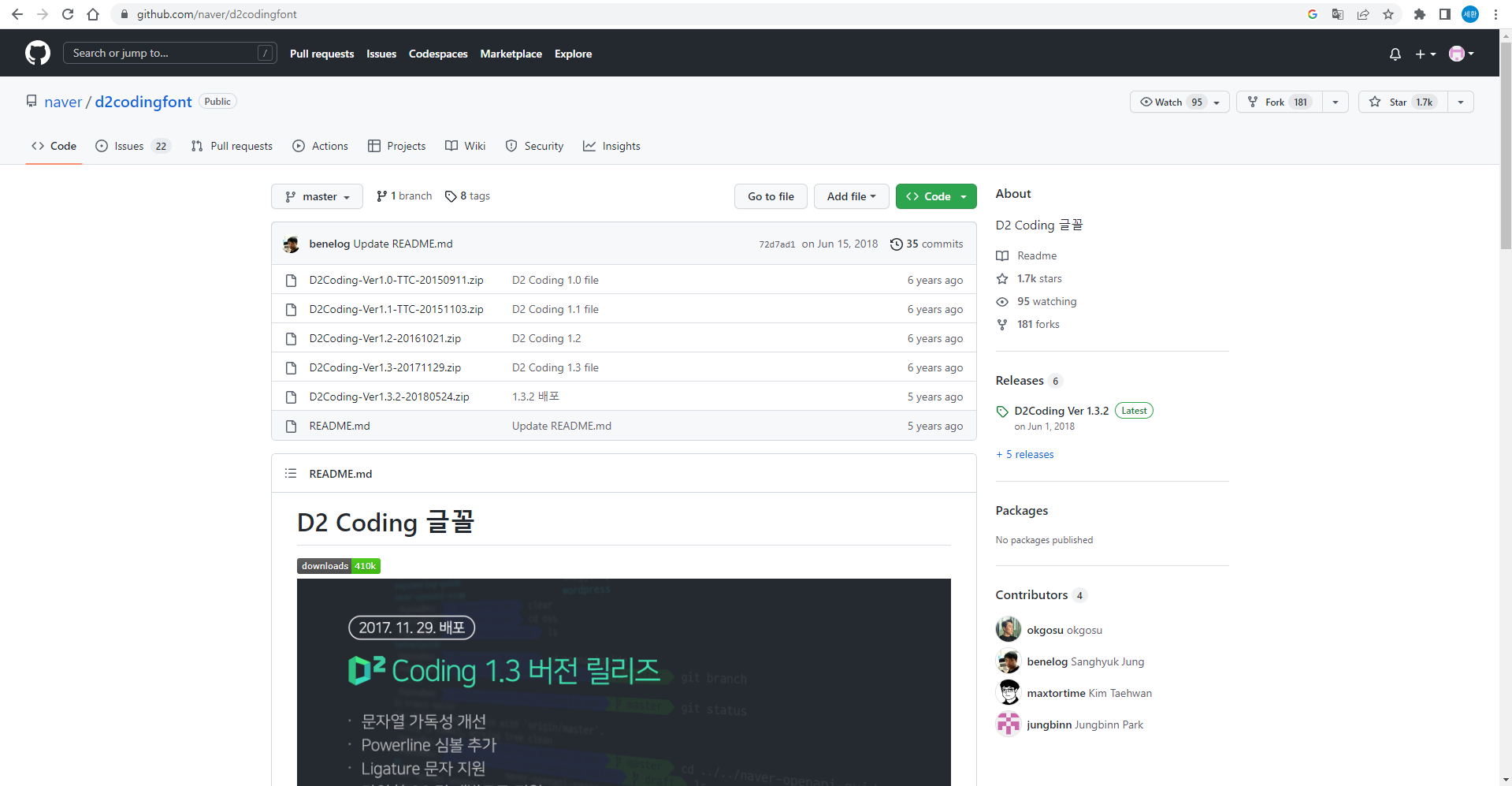Screen dimensions: 1512x786
Task: View the 8 tags link
Action: [x=467, y=196]
